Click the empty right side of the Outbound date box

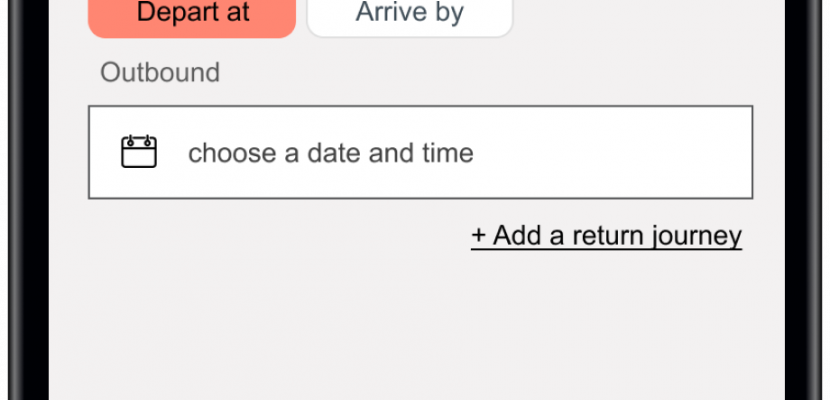pyautogui.click(x=614, y=152)
